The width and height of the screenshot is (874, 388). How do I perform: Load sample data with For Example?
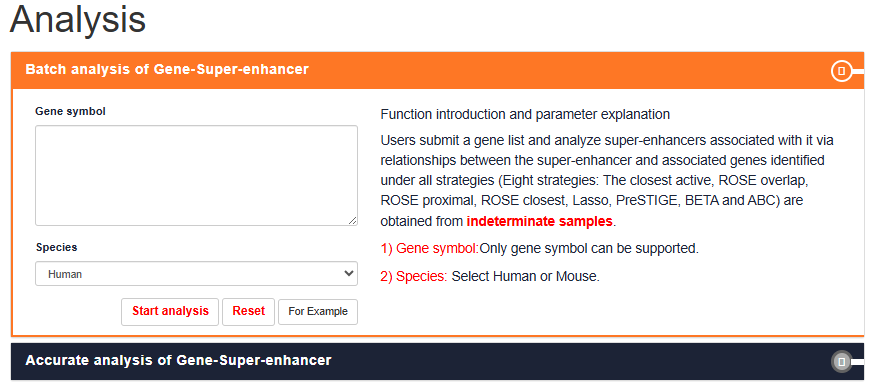point(318,312)
